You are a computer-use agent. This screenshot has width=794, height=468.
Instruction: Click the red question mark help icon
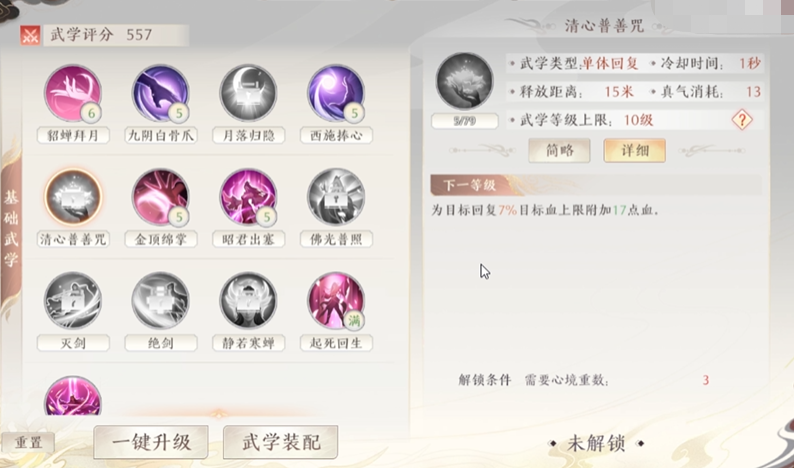pos(742,120)
